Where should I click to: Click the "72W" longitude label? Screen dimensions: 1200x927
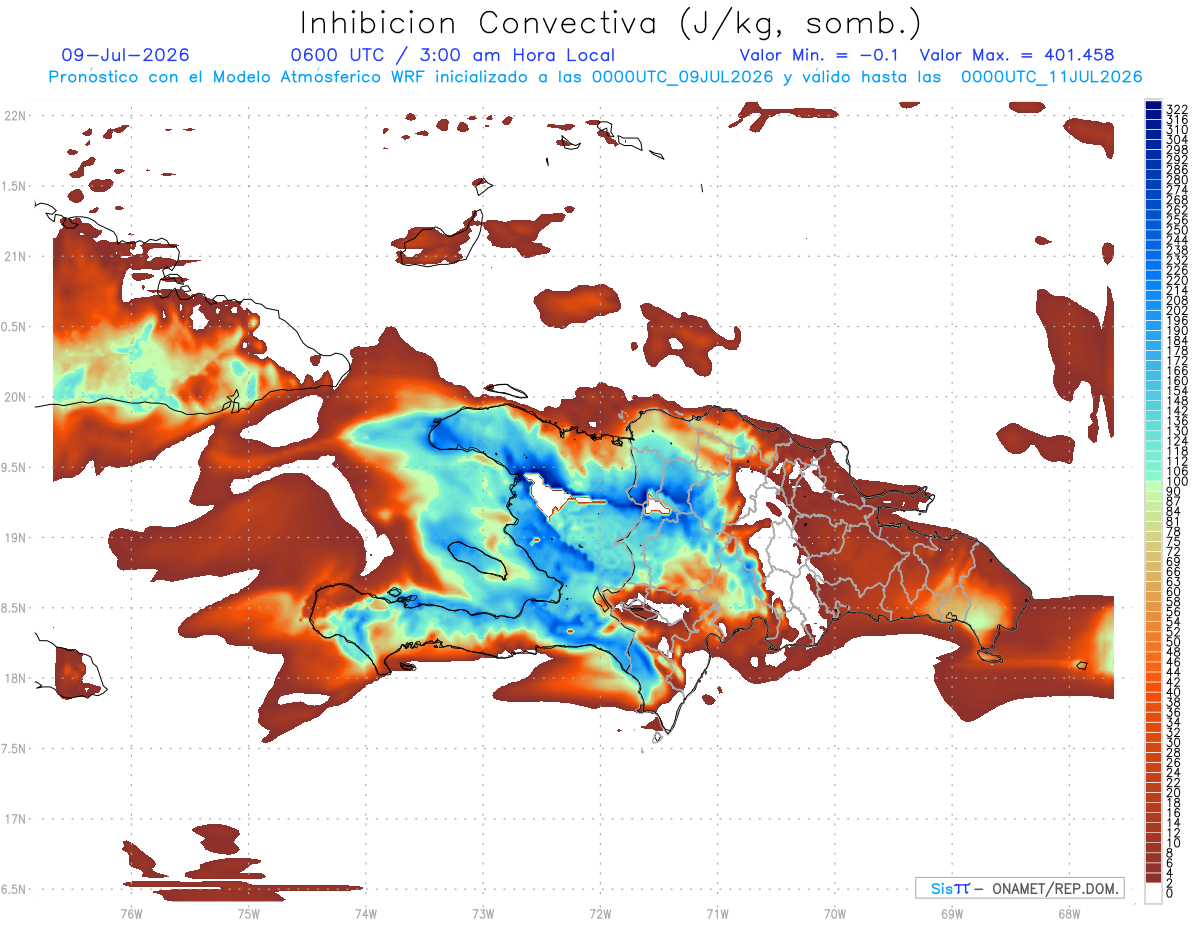(x=600, y=913)
